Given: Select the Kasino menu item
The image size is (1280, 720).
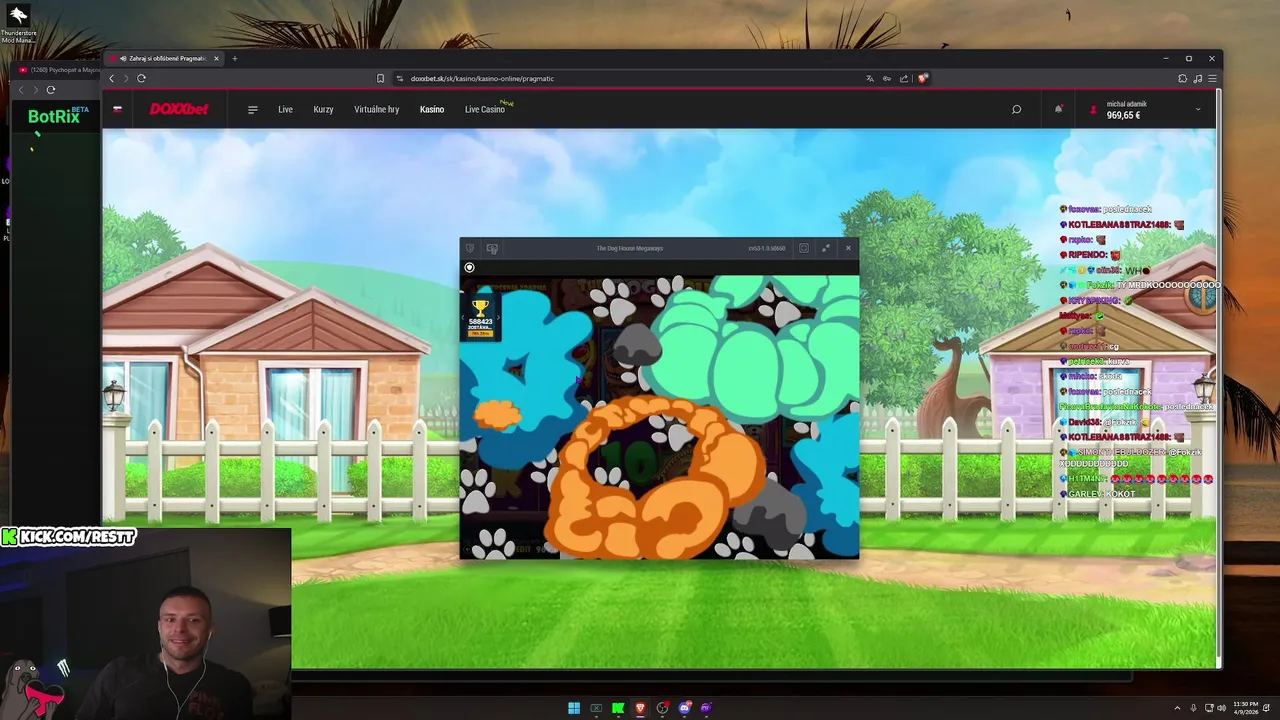Looking at the screenshot, I should tap(432, 109).
